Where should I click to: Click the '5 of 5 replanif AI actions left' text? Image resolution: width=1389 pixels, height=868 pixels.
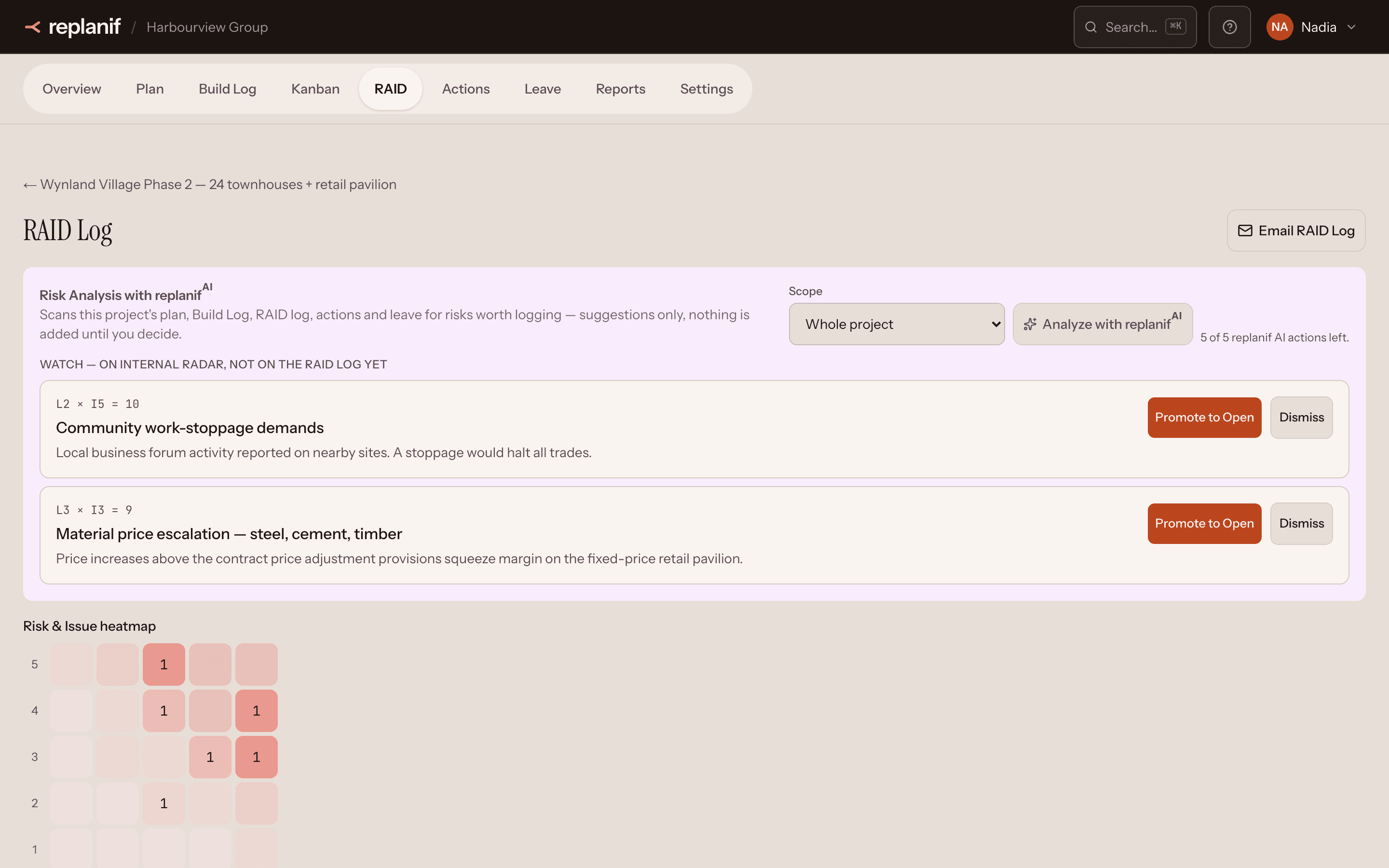1274,338
